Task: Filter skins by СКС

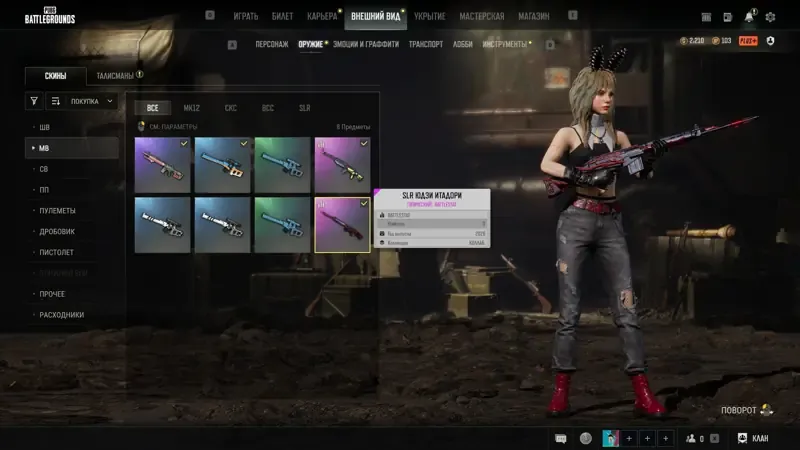Action: click(x=231, y=108)
